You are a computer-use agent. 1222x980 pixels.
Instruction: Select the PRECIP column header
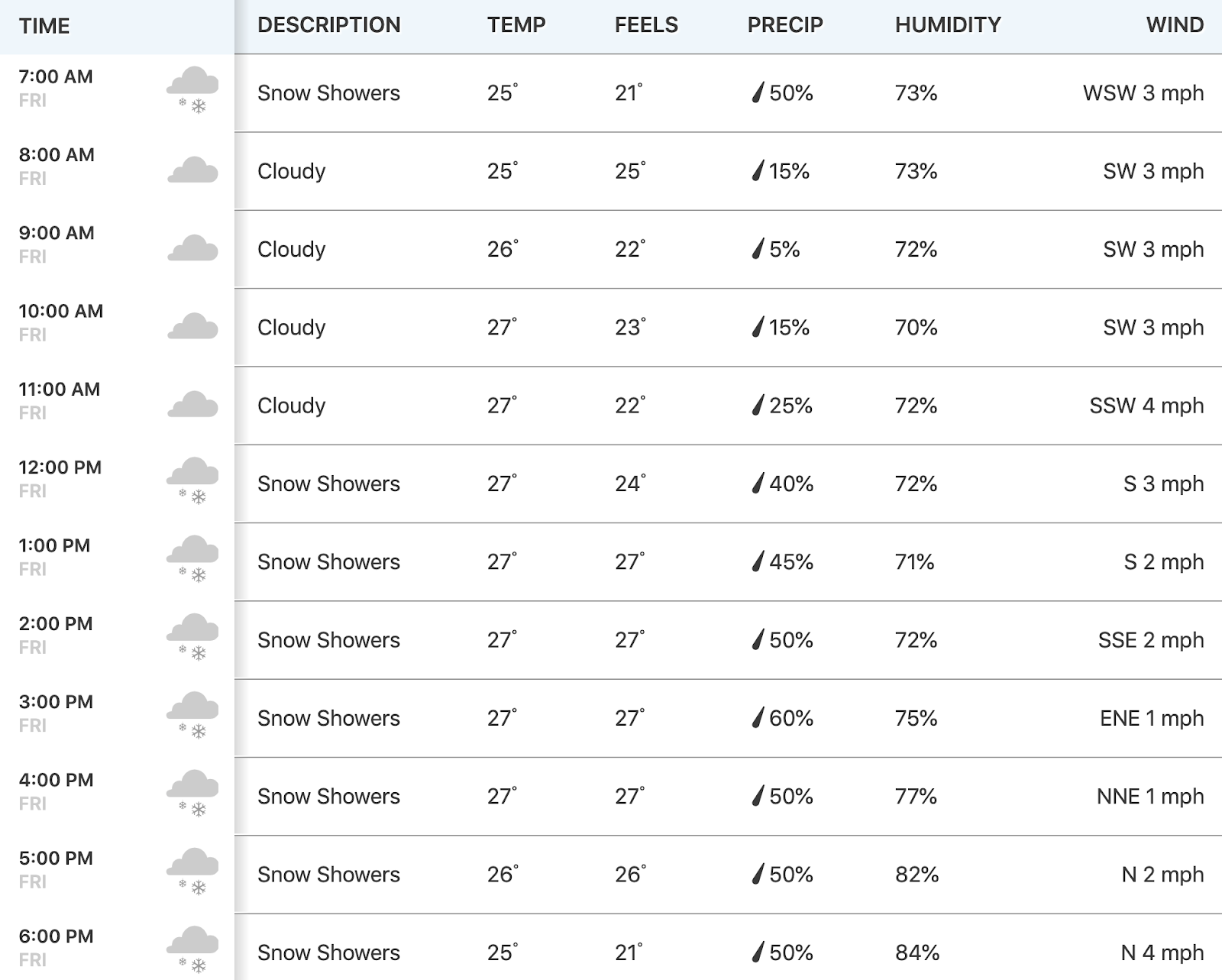[785, 25]
